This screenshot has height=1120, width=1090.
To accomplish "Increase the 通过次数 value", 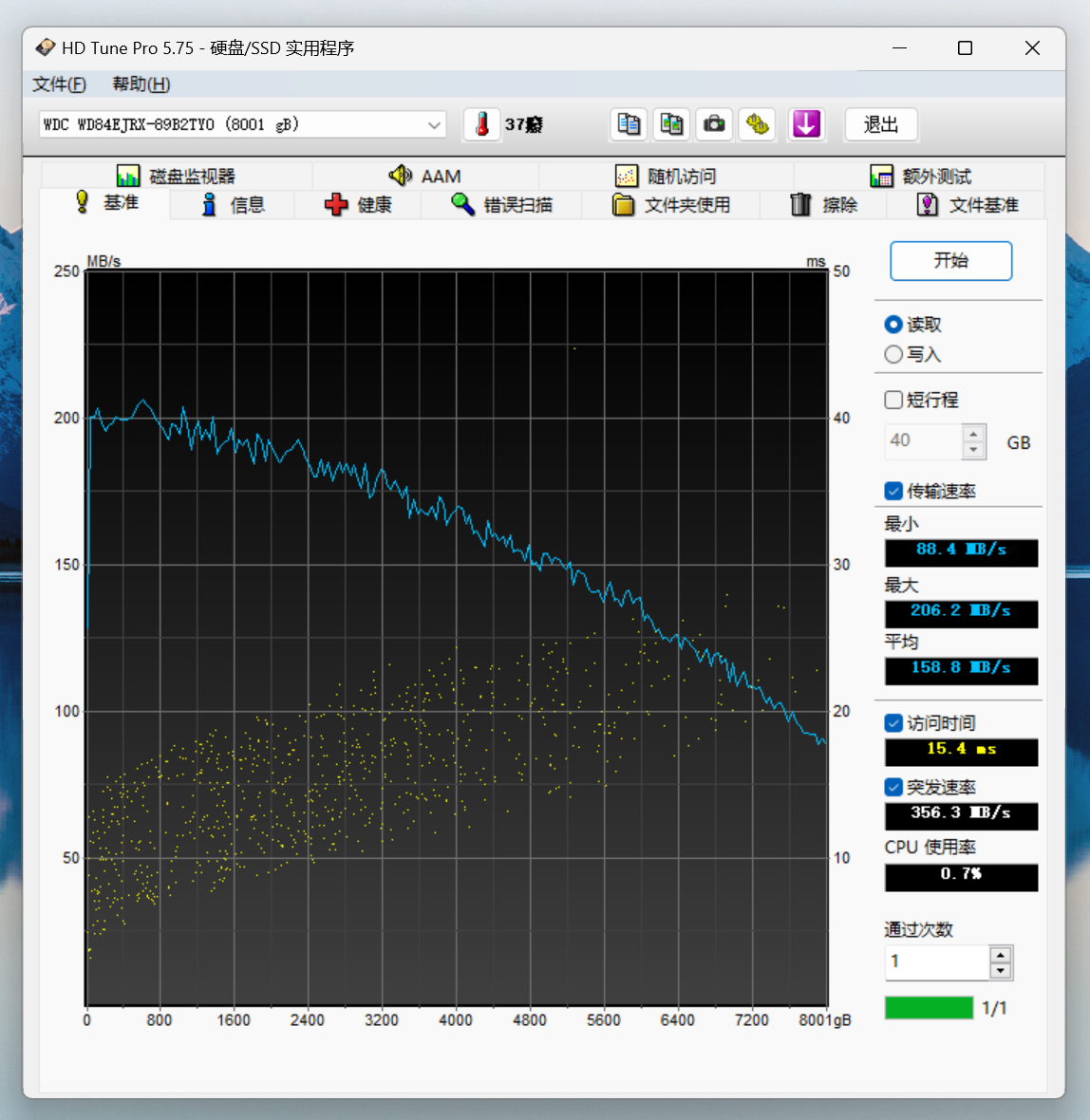I will pyautogui.click(x=1000, y=954).
